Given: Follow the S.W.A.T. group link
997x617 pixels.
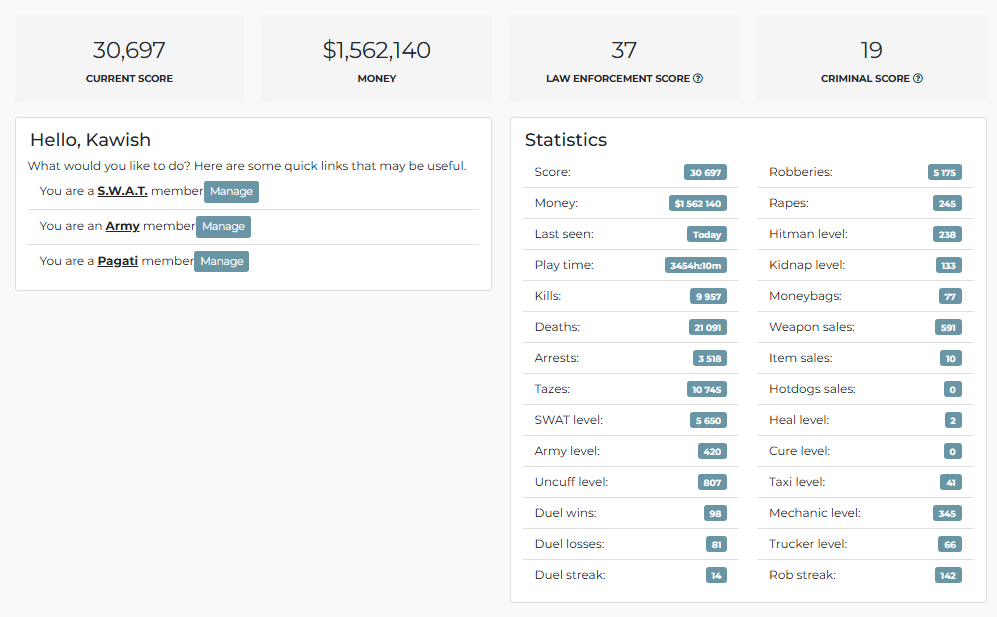Looking at the screenshot, I should pyautogui.click(x=122, y=191).
